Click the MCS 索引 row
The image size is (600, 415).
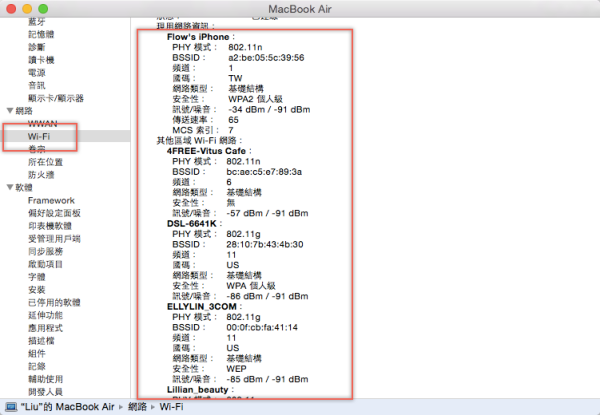203,130
